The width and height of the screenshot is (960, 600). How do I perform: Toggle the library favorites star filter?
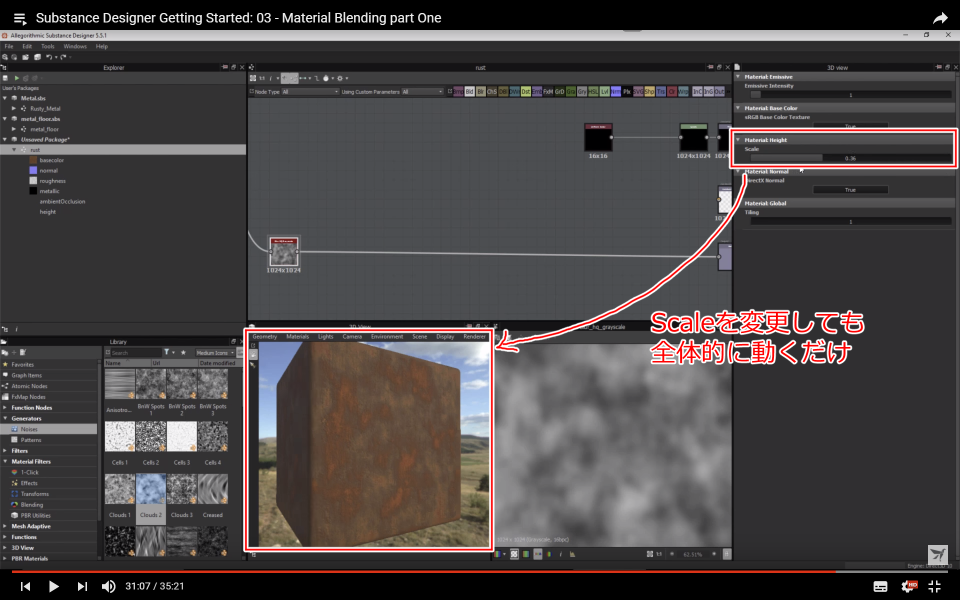point(183,353)
